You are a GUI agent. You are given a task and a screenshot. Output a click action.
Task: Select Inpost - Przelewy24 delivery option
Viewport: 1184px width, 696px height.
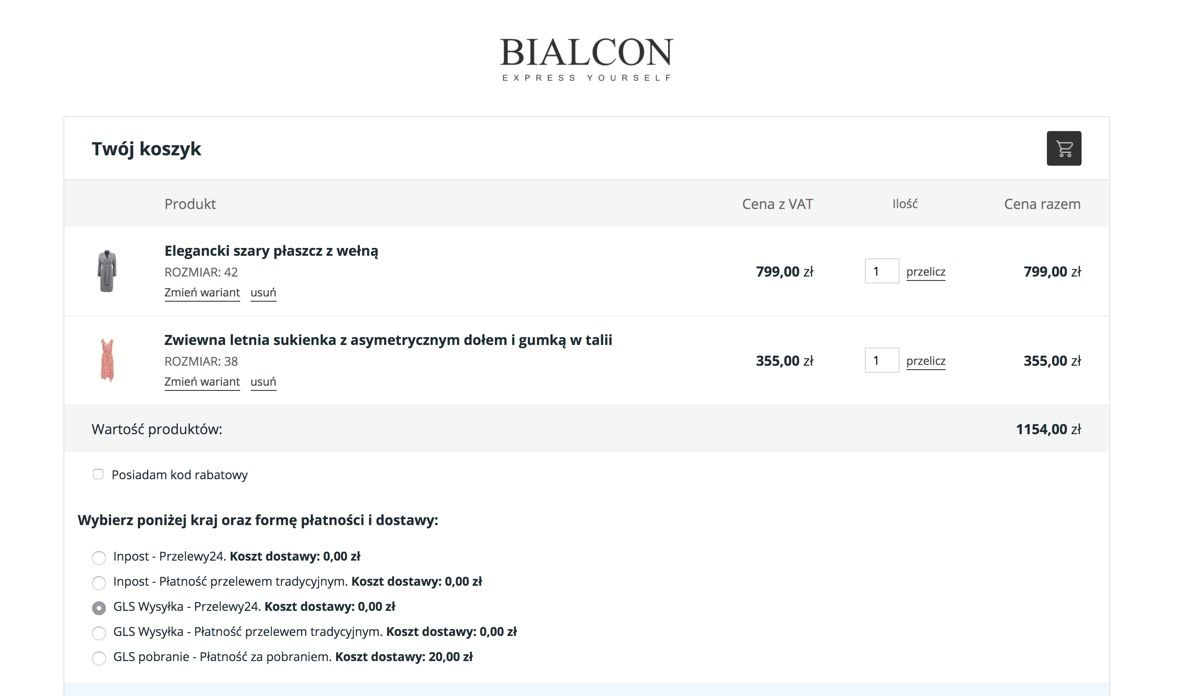pos(99,558)
